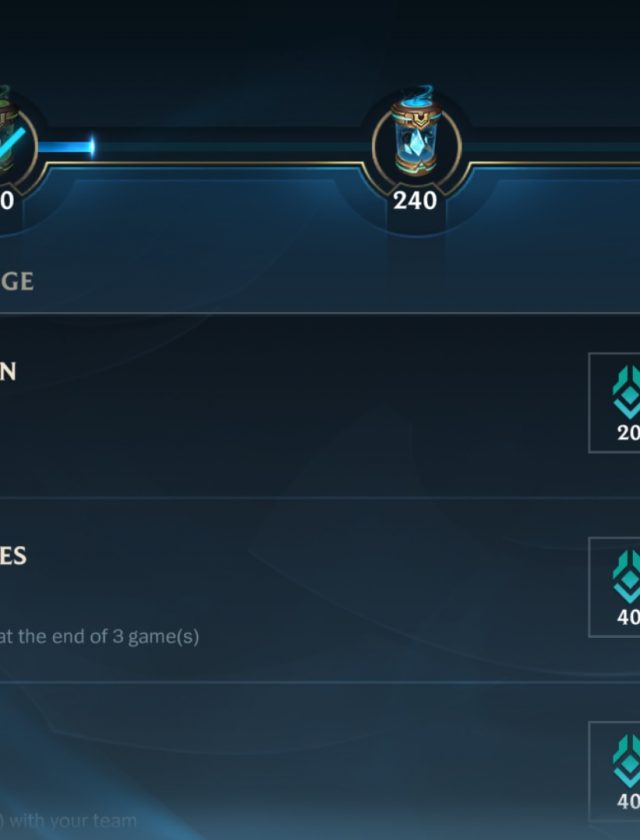Click the milestone number under the claimed orb

tap(6, 201)
